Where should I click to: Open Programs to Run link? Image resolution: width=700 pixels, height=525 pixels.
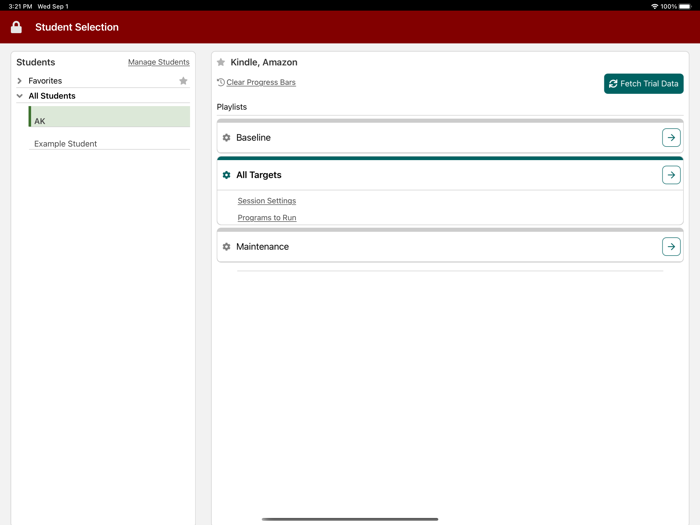point(267,218)
